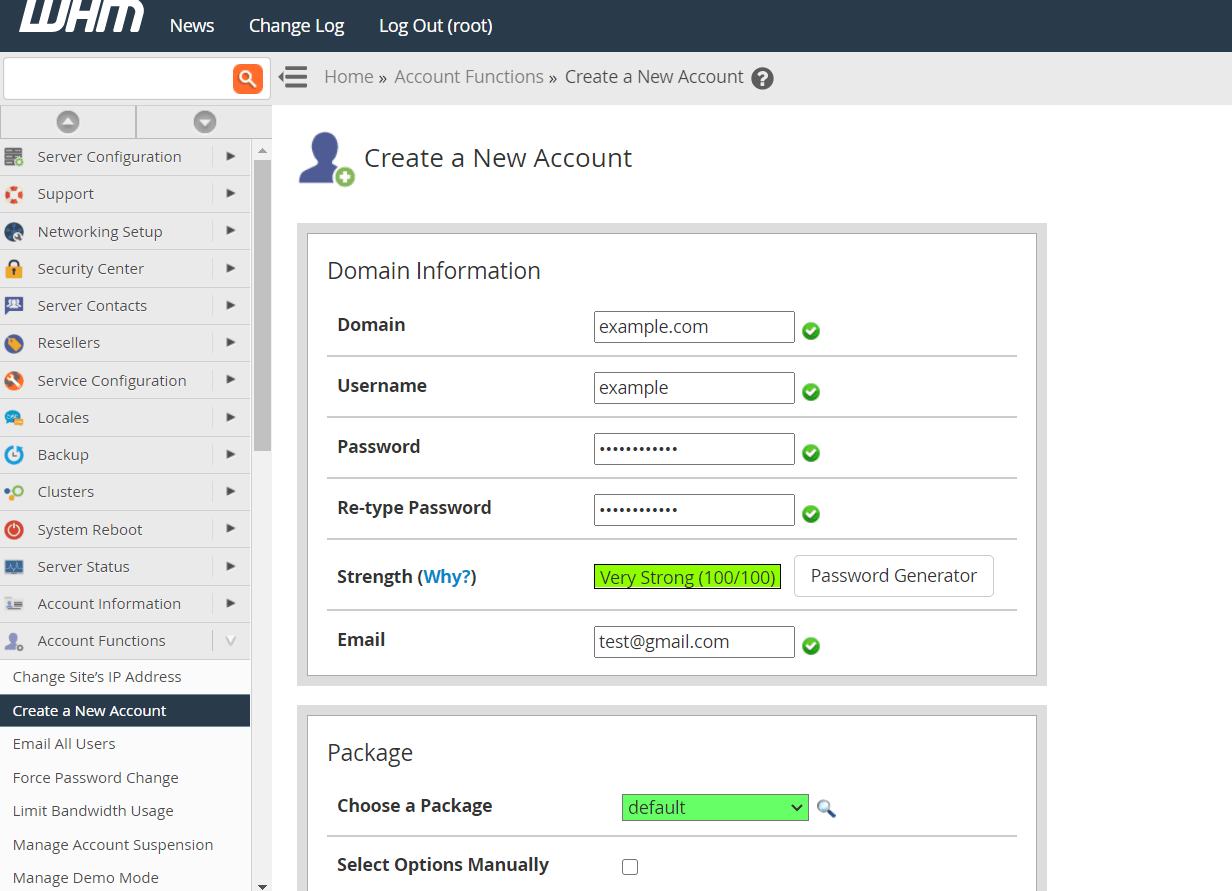Viewport: 1232px width, 891px height.
Task: Enable the Select Options Manually checkbox
Action: [630, 866]
